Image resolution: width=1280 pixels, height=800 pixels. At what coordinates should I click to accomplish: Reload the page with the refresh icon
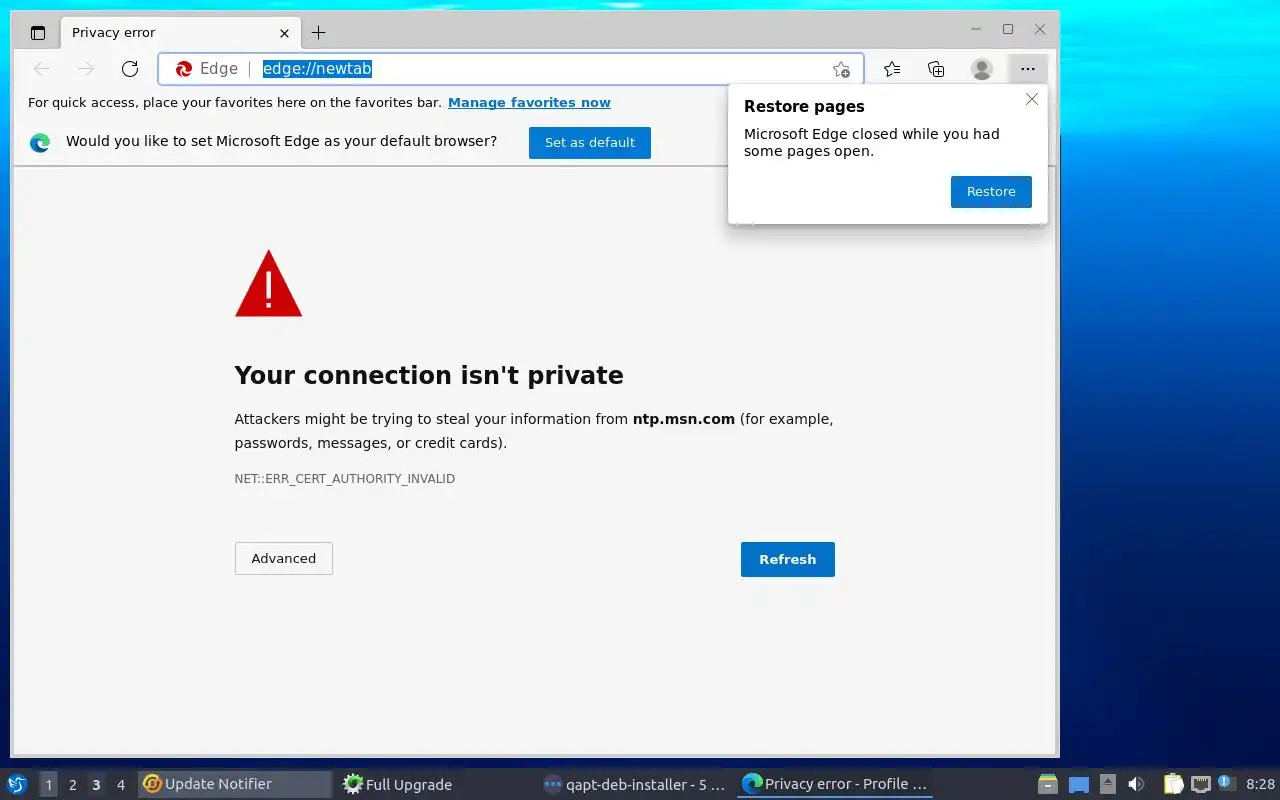[130, 69]
